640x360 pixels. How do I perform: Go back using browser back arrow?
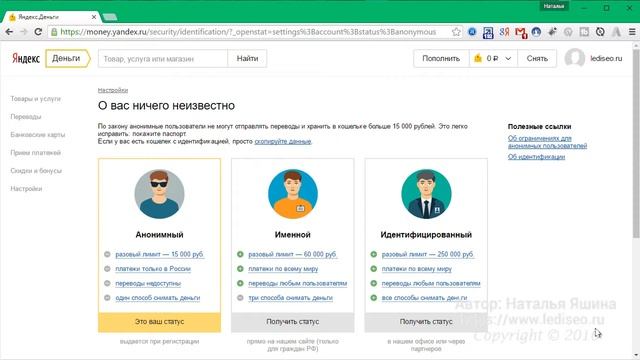coord(9,32)
